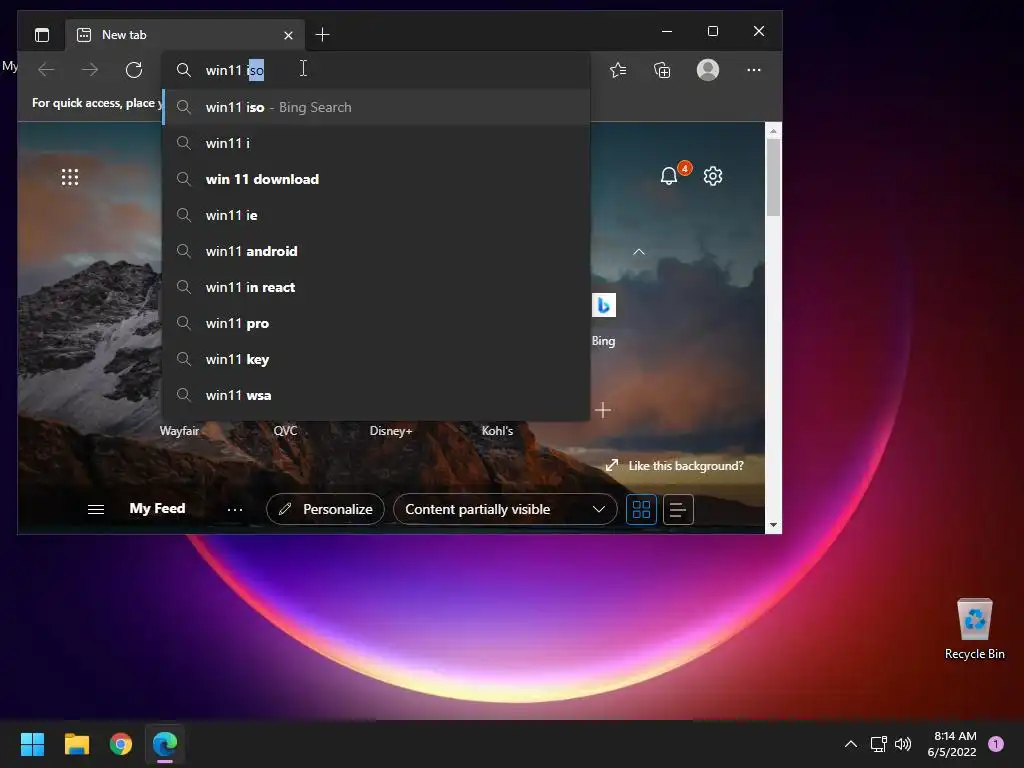Viewport: 1024px width, 768px height.
Task: Click the page scrollbar down arrow
Action: pyautogui.click(x=773, y=525)
